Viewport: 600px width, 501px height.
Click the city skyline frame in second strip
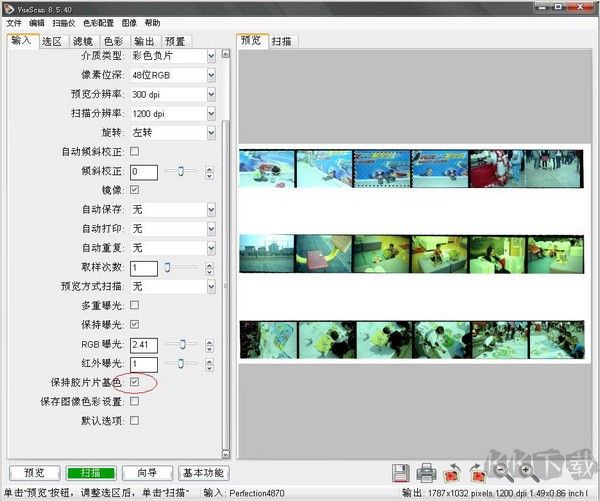(267, 254)
